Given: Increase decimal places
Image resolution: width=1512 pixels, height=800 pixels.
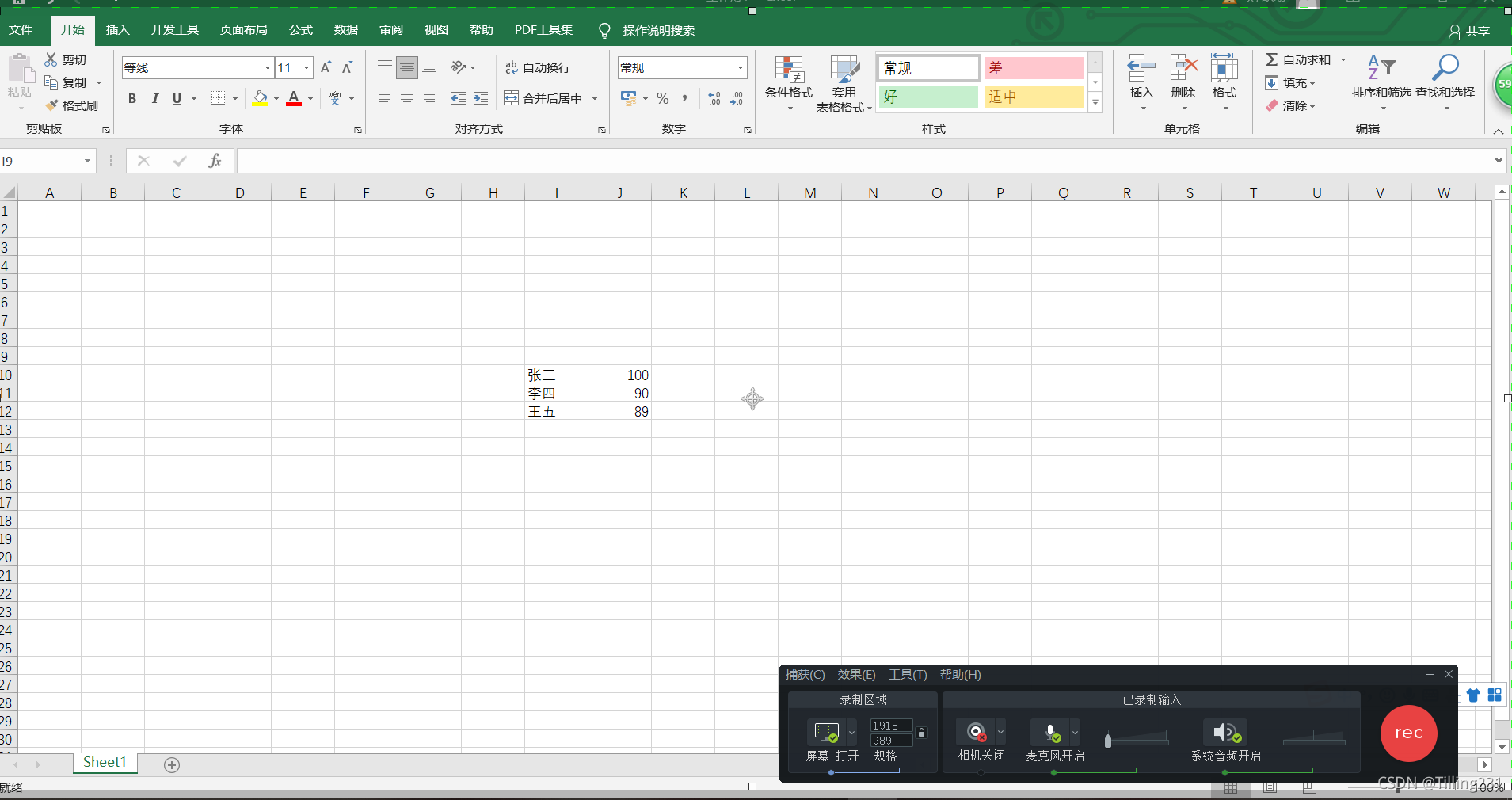Looking at the screenshot, I should [x=714, y=98].
